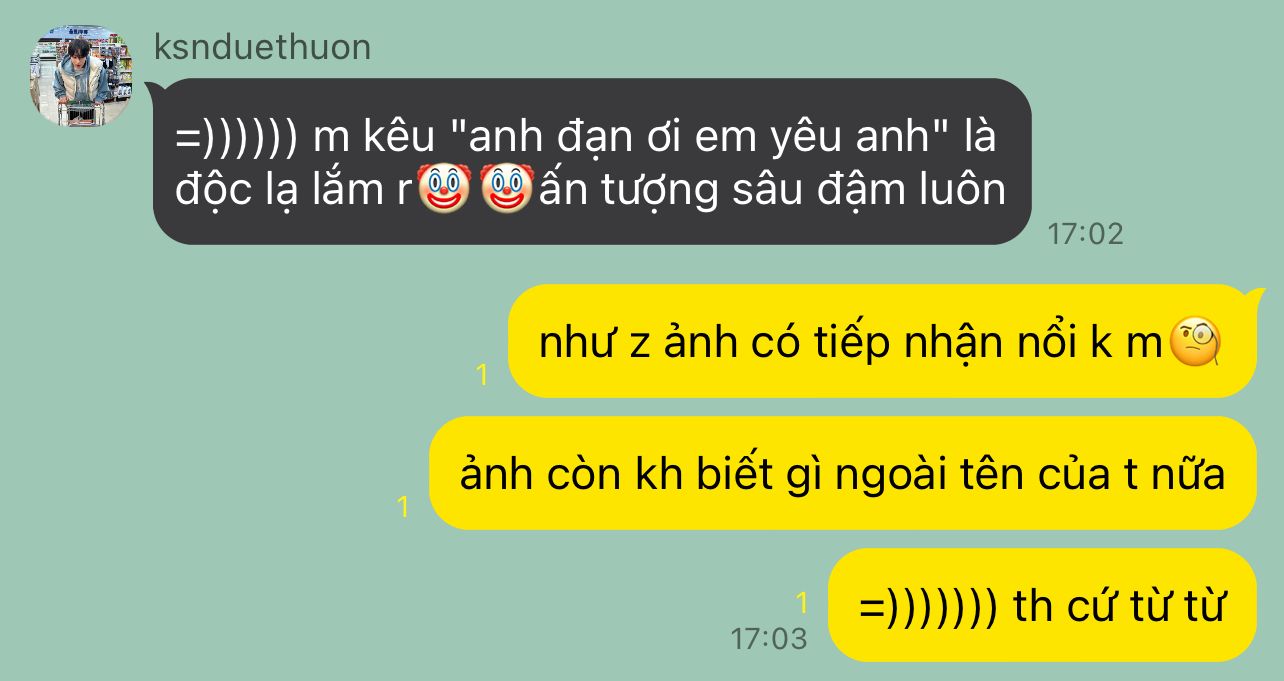Tap the ksnduethuon sender name
Image resolution: width=1284 pixels, height=681 pixels.
262,47
